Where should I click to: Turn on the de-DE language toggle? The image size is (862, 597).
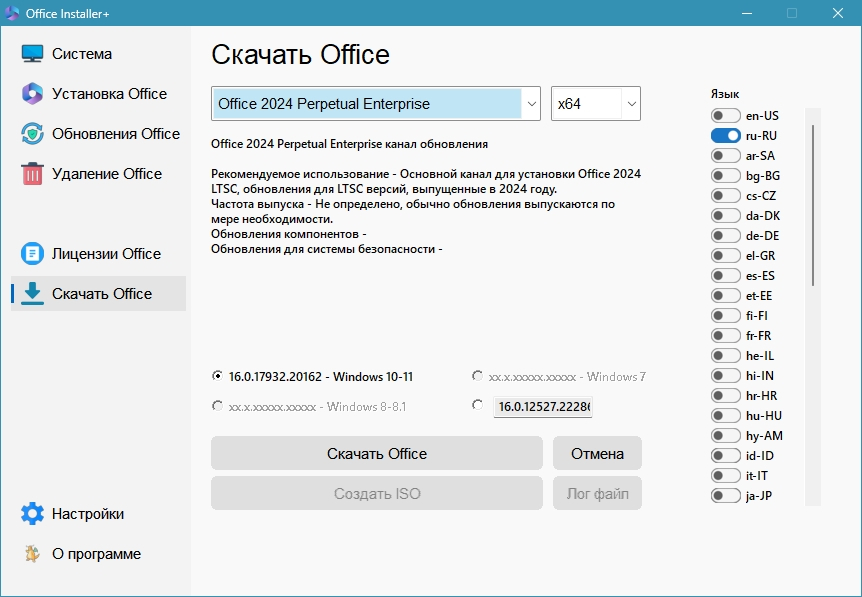[725, 236]
